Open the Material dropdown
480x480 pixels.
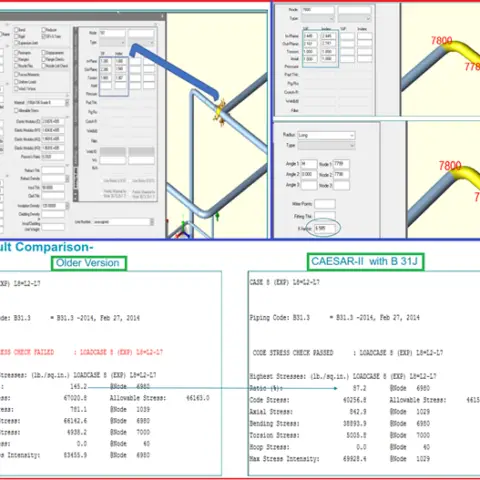[67, 103]
